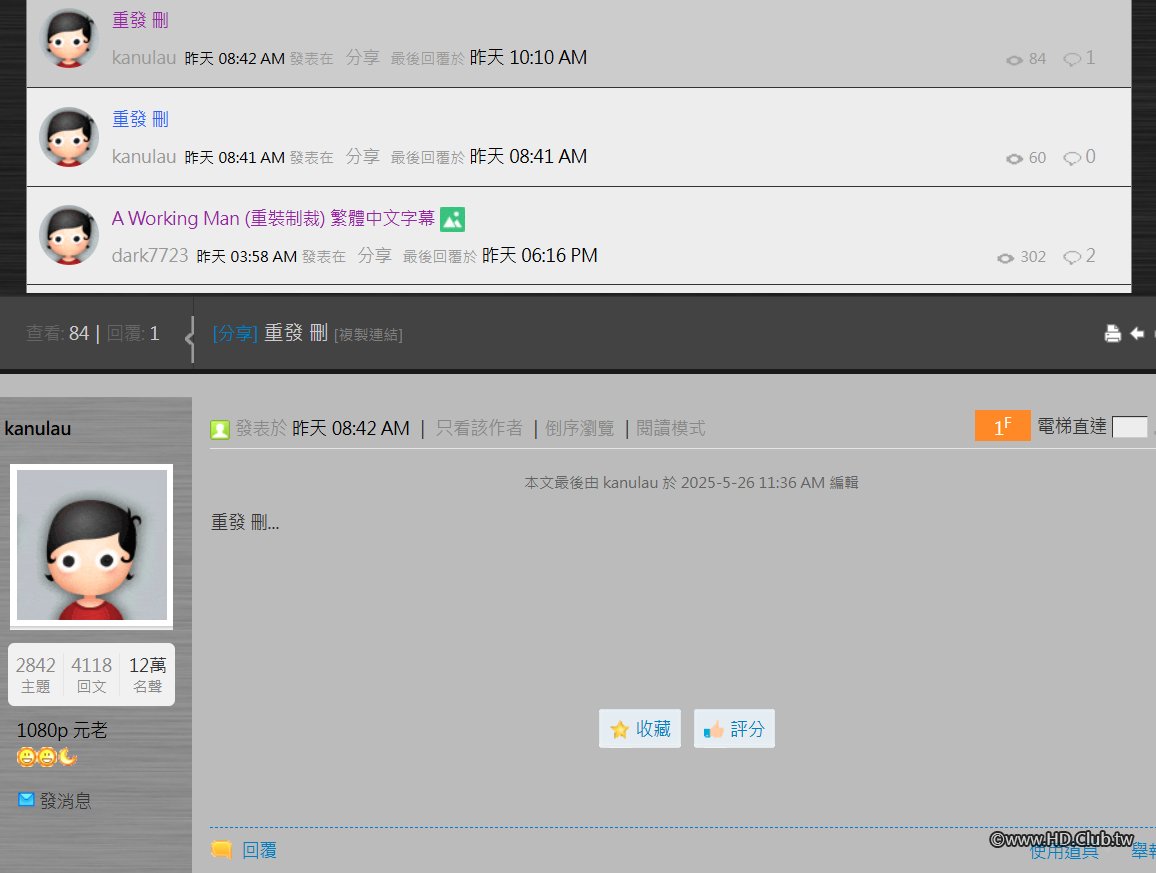Open kanulau profile in 08:41 AM row
Screen dimensions: 1156x873
coord(144,156)
